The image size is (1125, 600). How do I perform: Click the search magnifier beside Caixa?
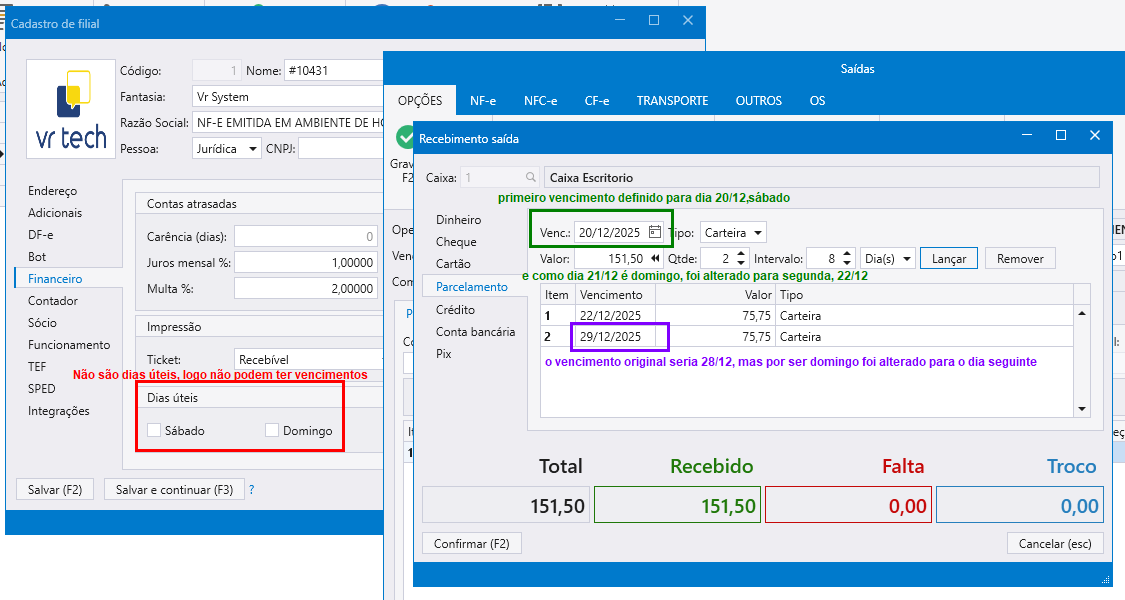[x=530, y=177]
